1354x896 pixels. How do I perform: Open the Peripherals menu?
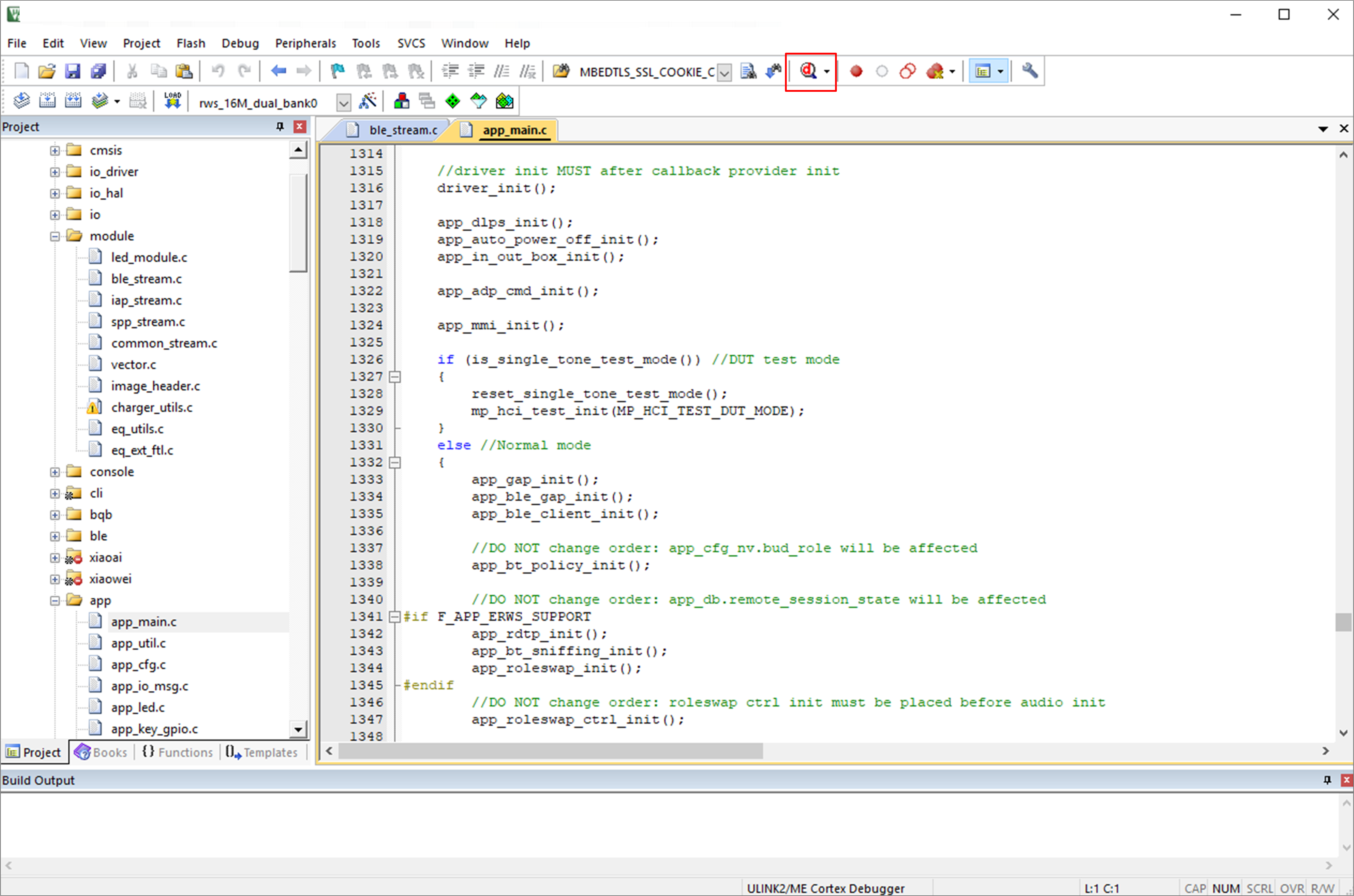pyautogui.click(x=305, y=43)
